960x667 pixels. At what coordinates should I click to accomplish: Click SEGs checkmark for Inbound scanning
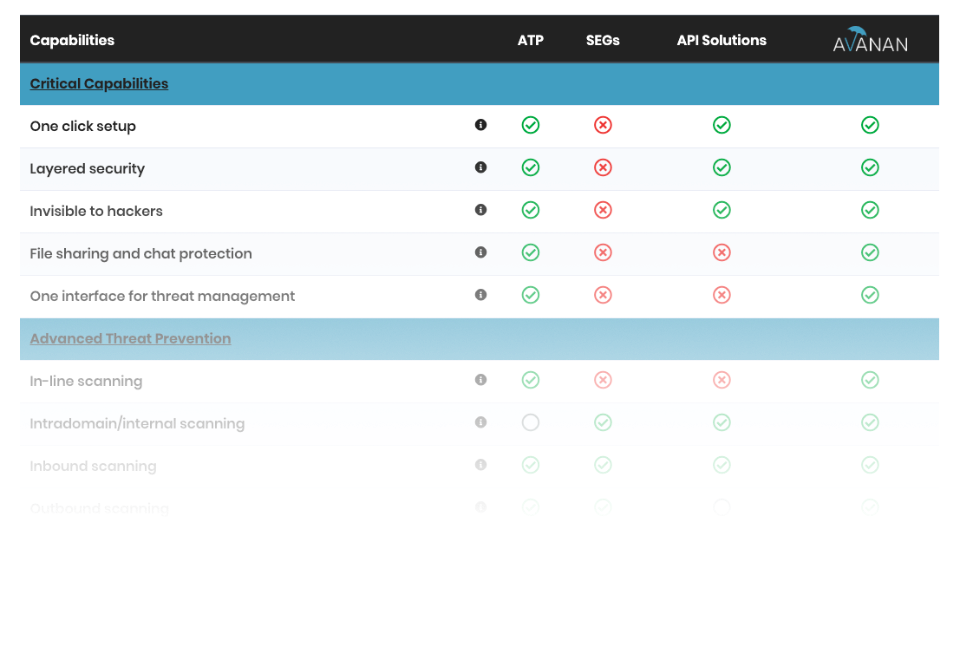click(603, 465)
